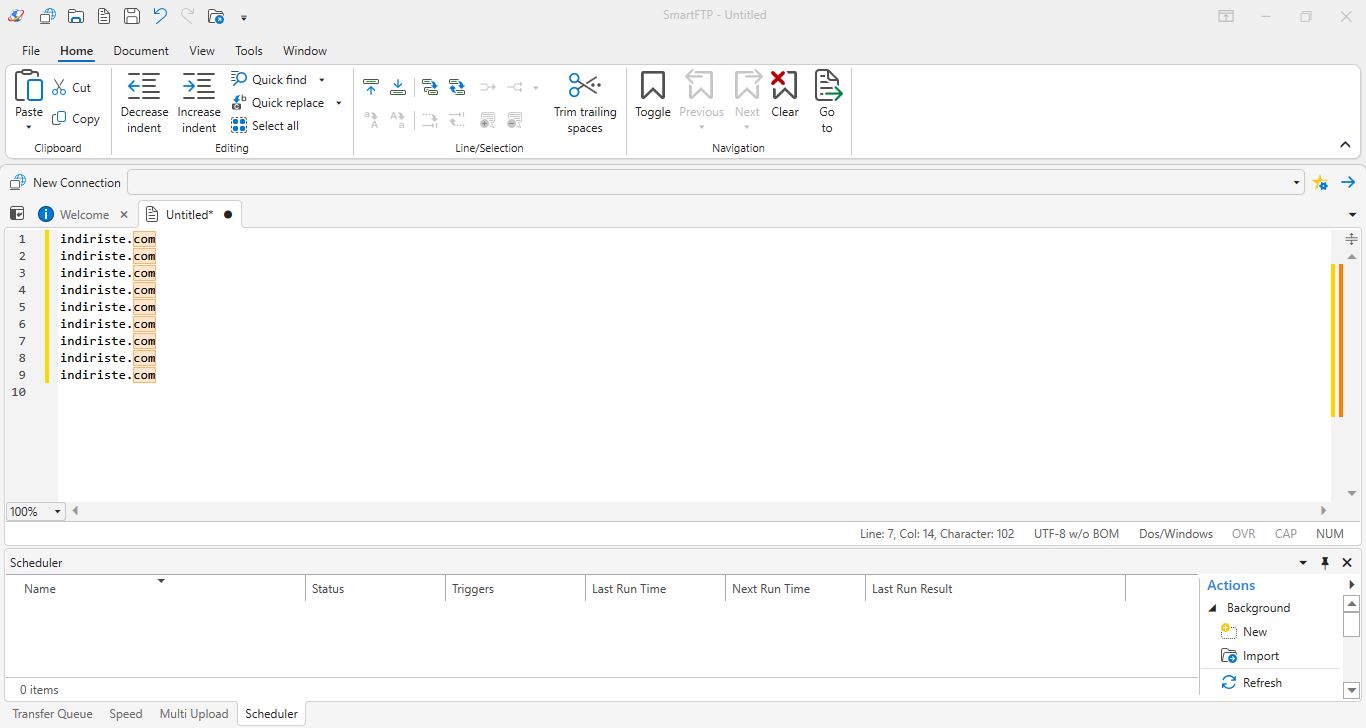
Task: Click the move line up icon
Action: click(371, 88)
